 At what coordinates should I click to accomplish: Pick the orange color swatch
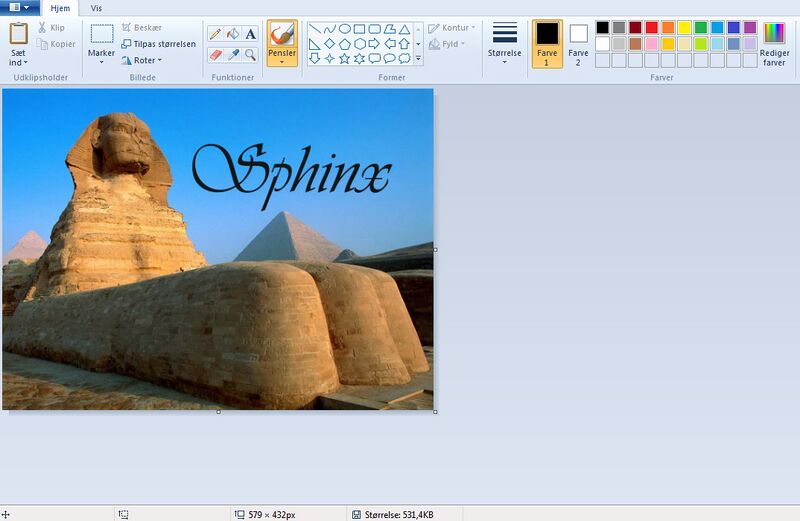[668, 28]
